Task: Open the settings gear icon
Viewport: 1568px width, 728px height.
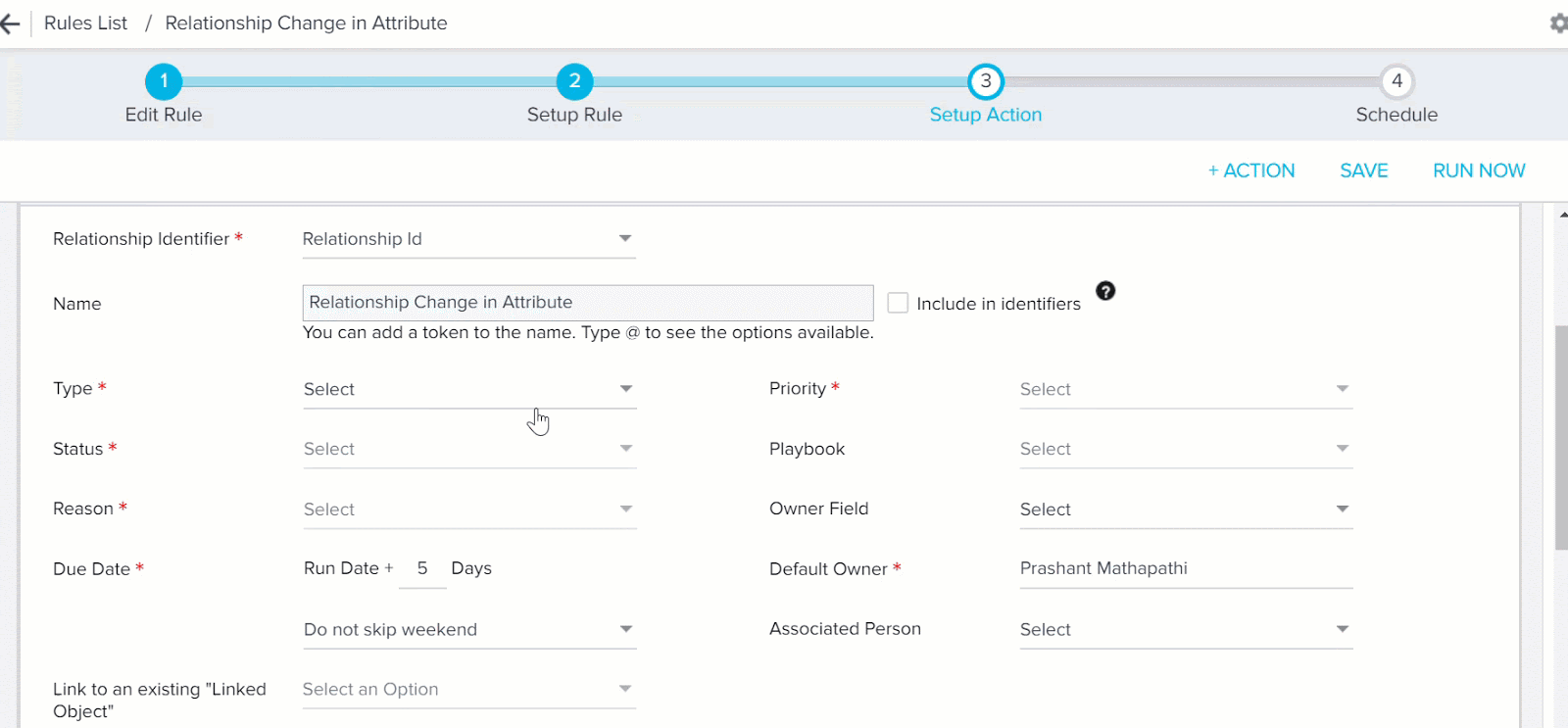Action: [x=1557, y=24]
